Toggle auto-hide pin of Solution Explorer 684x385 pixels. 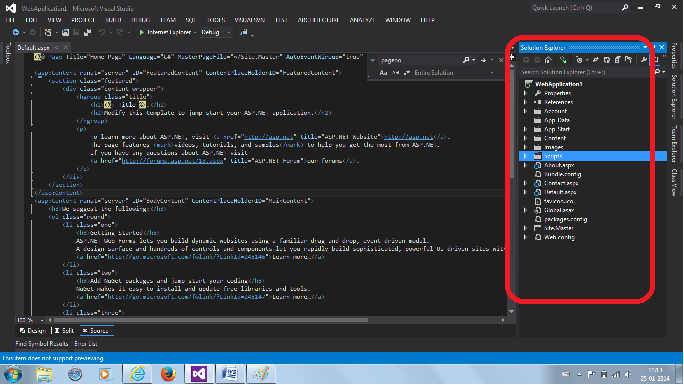click(x=654, y=47)
